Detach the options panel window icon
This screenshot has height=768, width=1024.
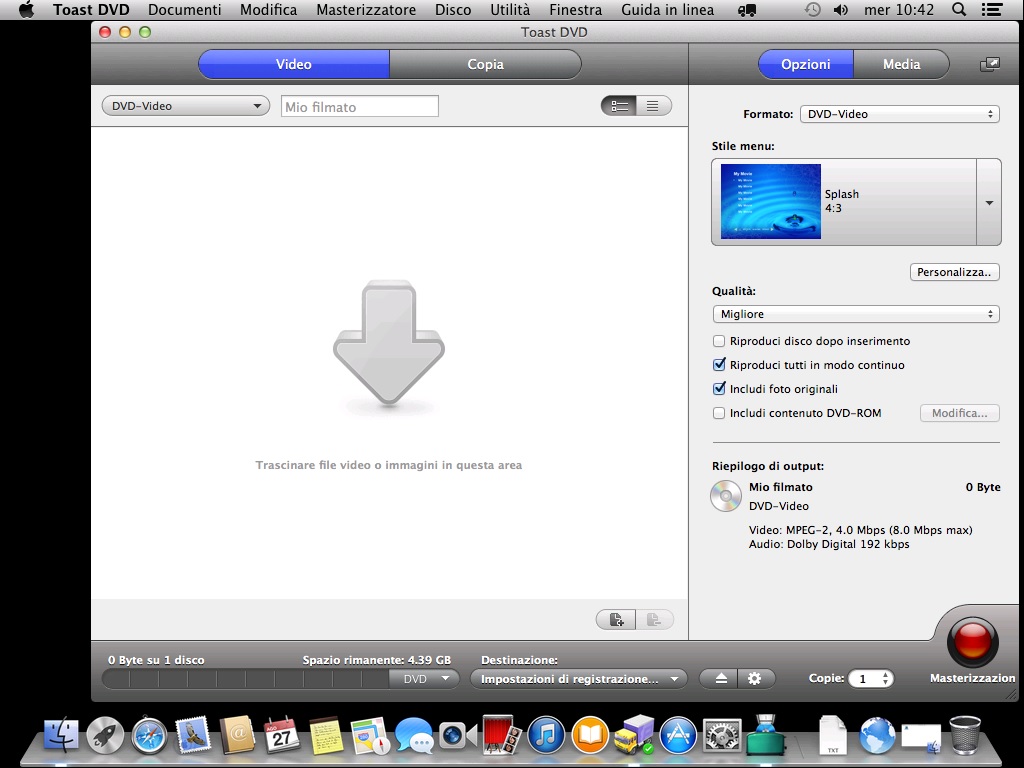coord(989,64)
